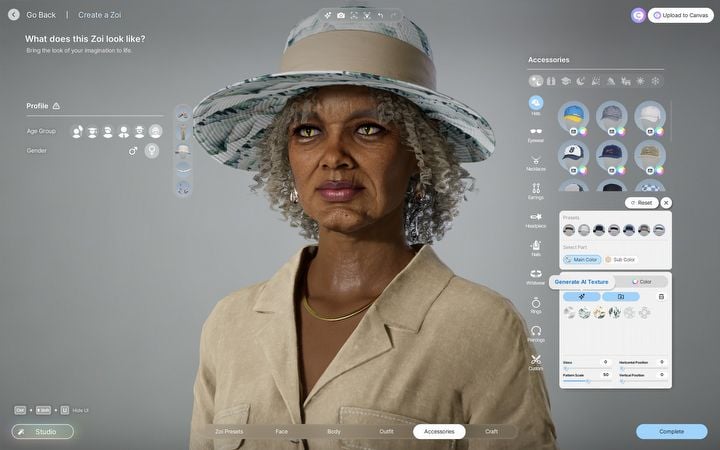720x450 pixels.
Task: Reset the hat customization
Action: click(641, 203)
